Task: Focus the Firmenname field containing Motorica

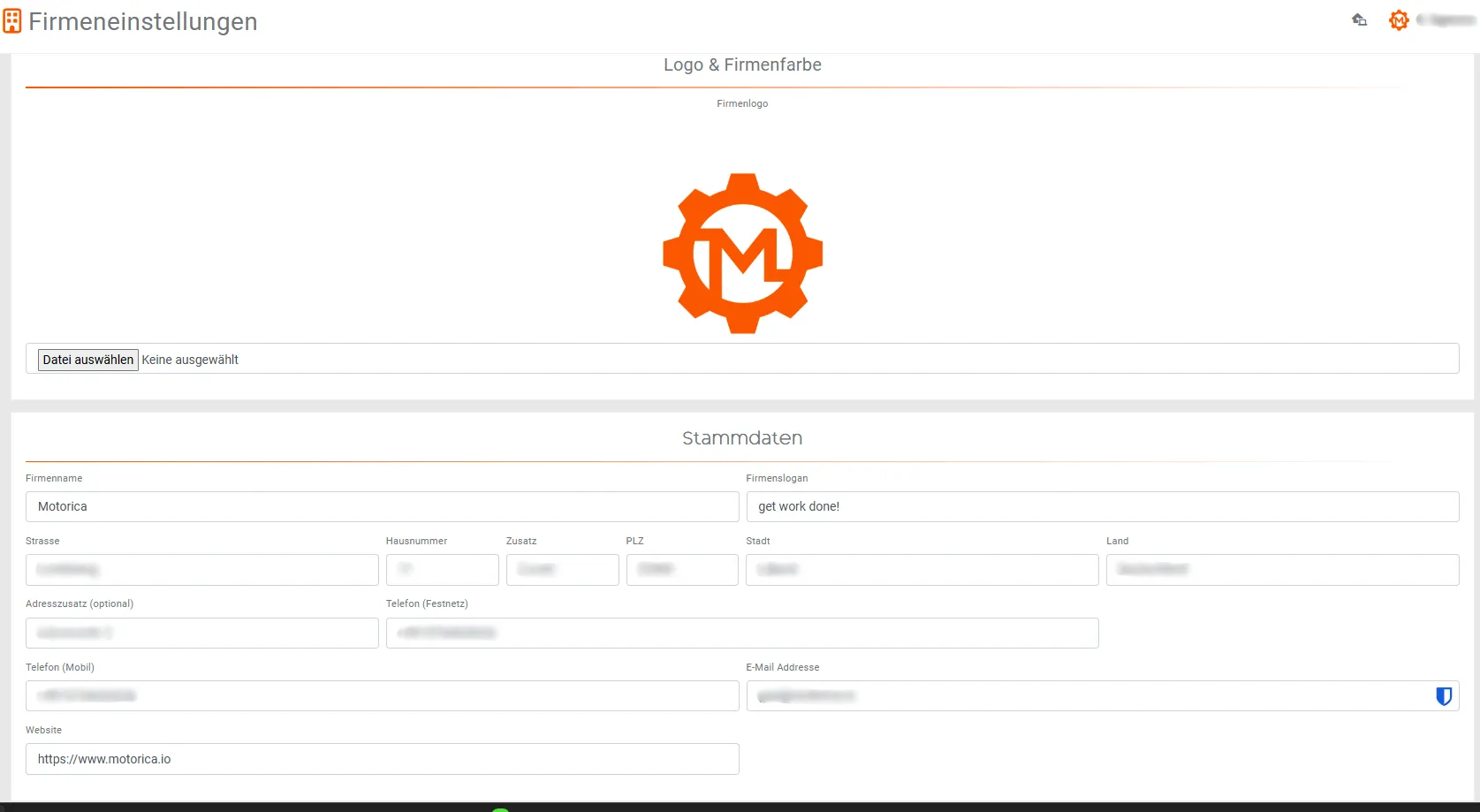Action: tap(382, 506)
